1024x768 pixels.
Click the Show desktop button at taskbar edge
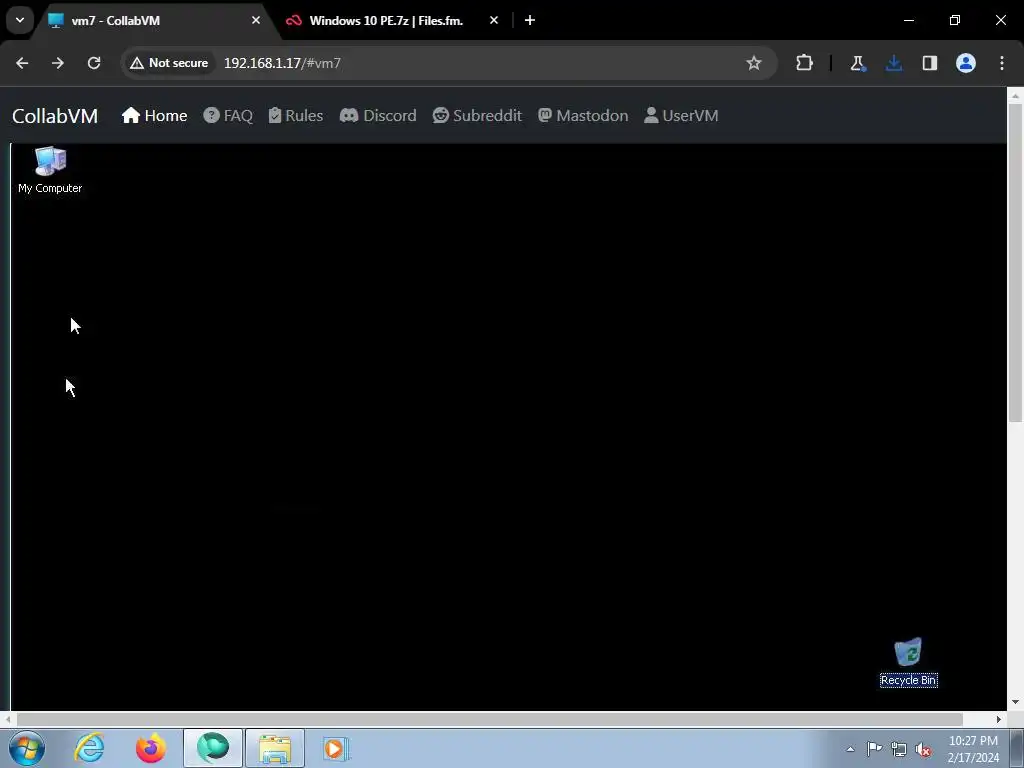tap(1017, 748)
